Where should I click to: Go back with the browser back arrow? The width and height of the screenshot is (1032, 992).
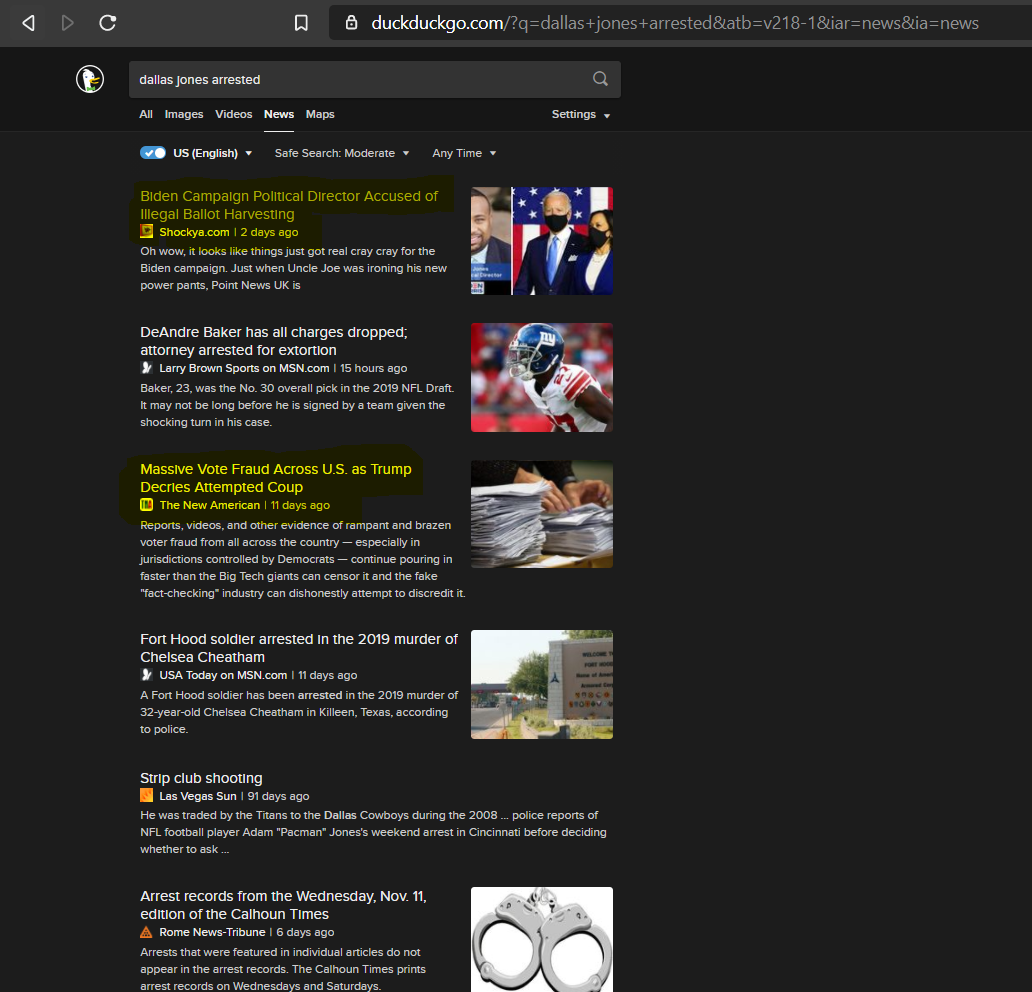tap(28, 23)
